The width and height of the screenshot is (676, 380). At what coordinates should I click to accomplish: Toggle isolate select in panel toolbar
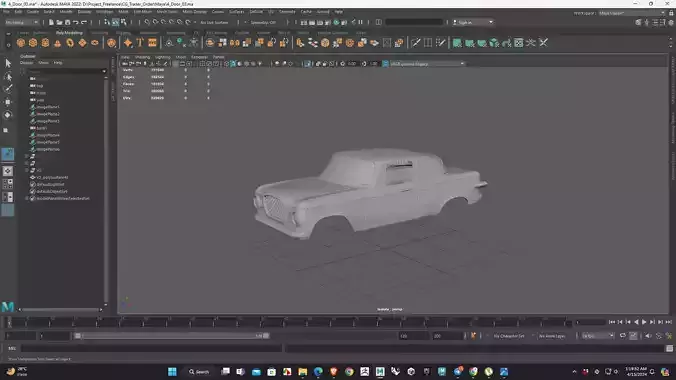(307, 64)
